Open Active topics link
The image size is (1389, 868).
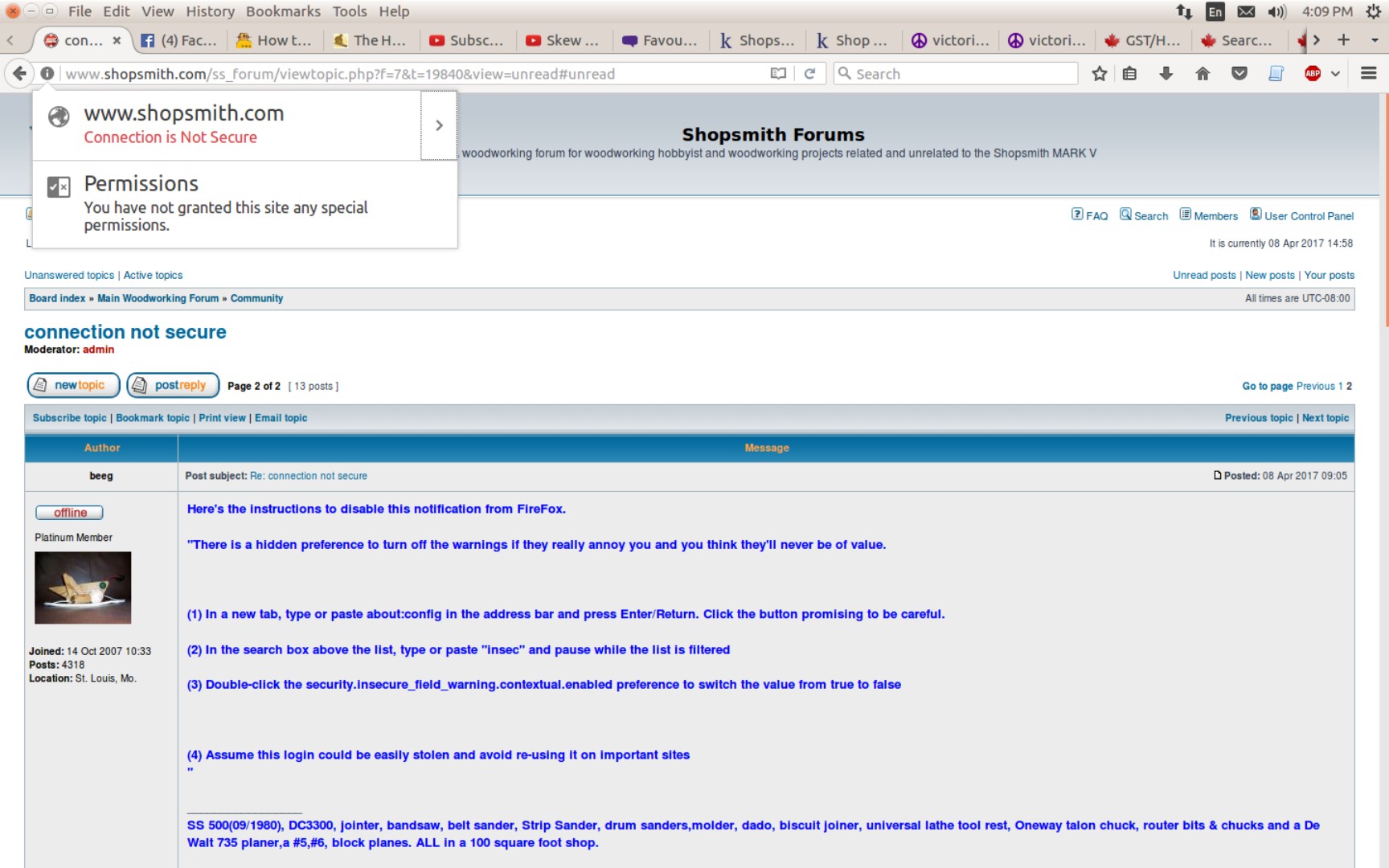[x=153, y=275]
